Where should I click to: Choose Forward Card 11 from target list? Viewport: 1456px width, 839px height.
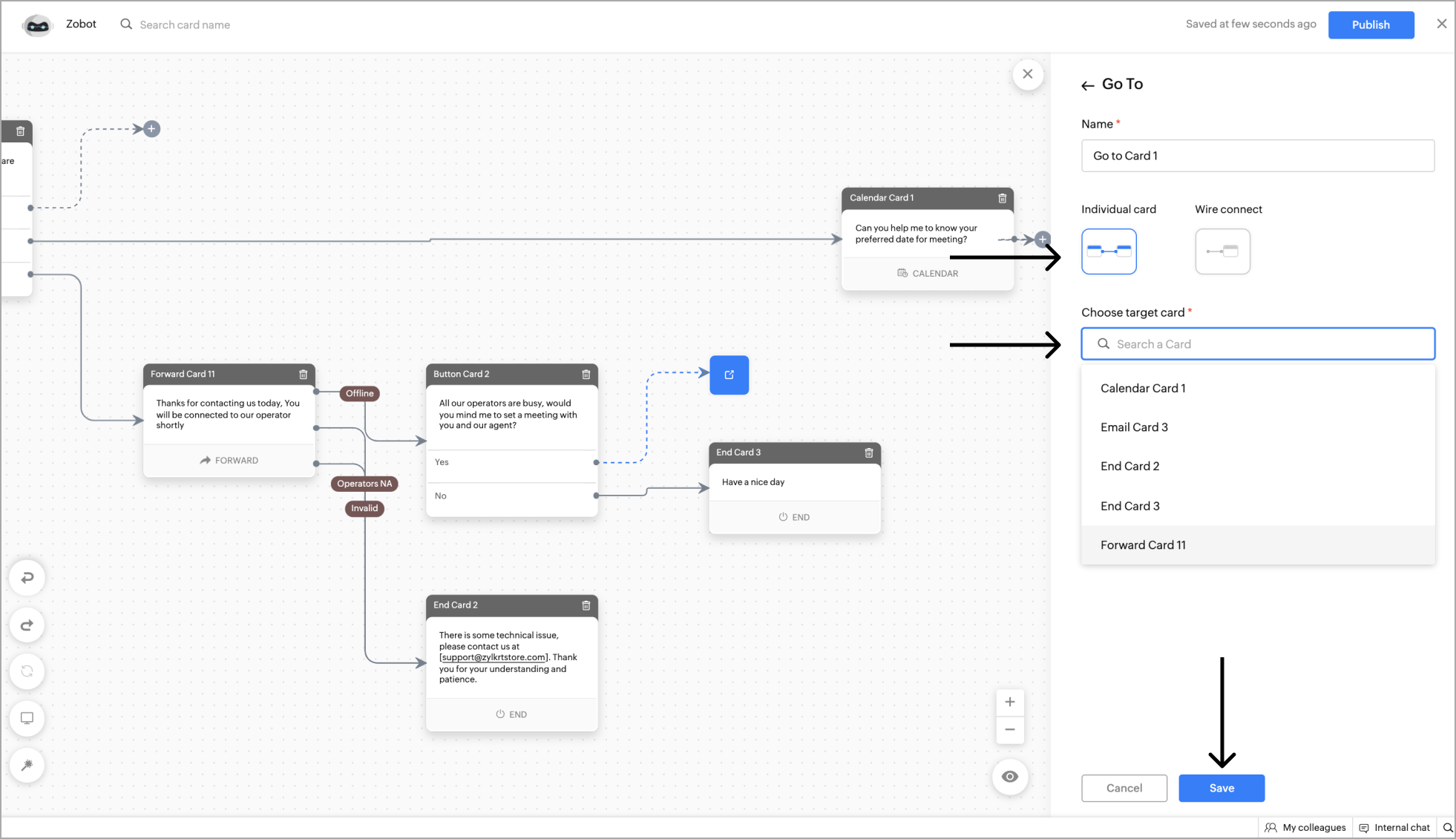1143,545
